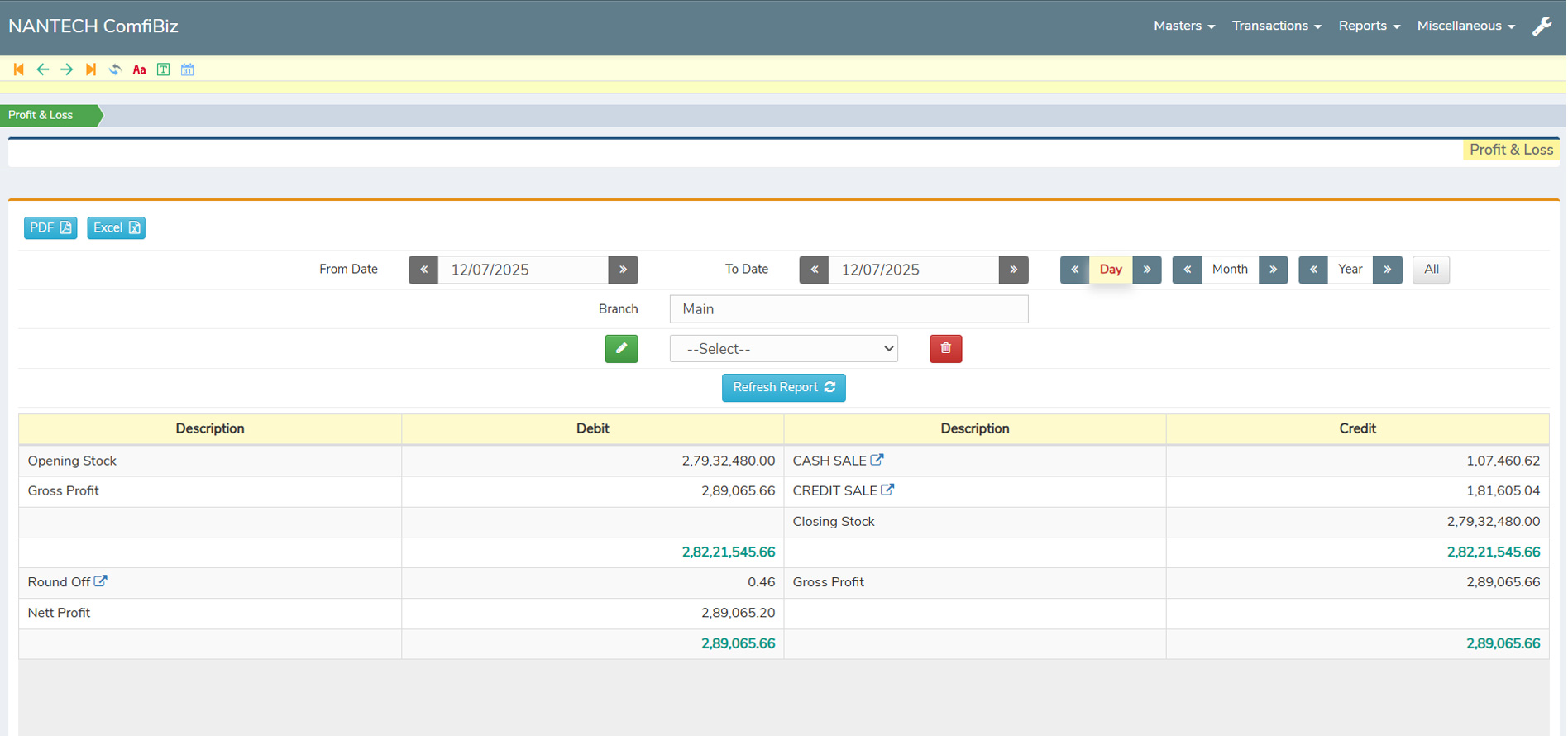Open the Reports menu
This screenshot has width=1568, height=736.
point(1369,26)
